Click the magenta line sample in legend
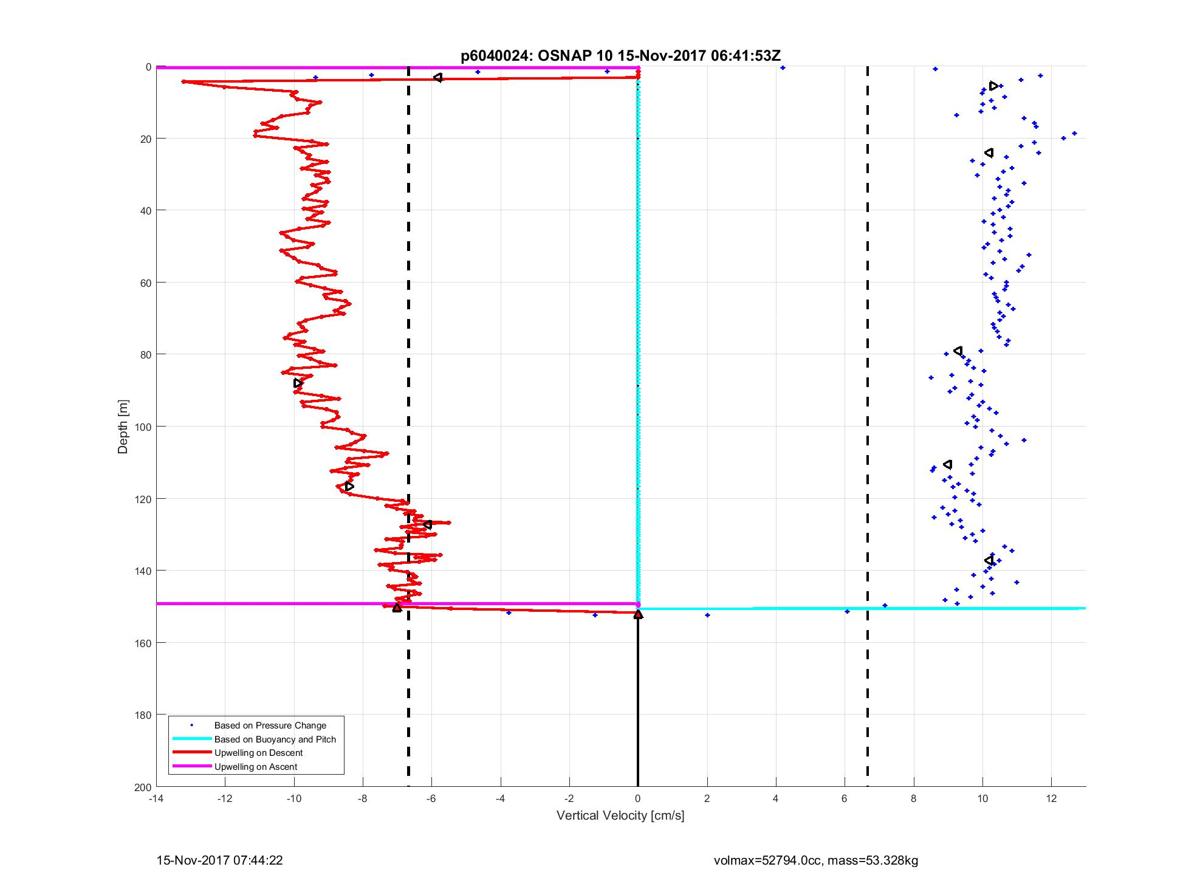 191,767
